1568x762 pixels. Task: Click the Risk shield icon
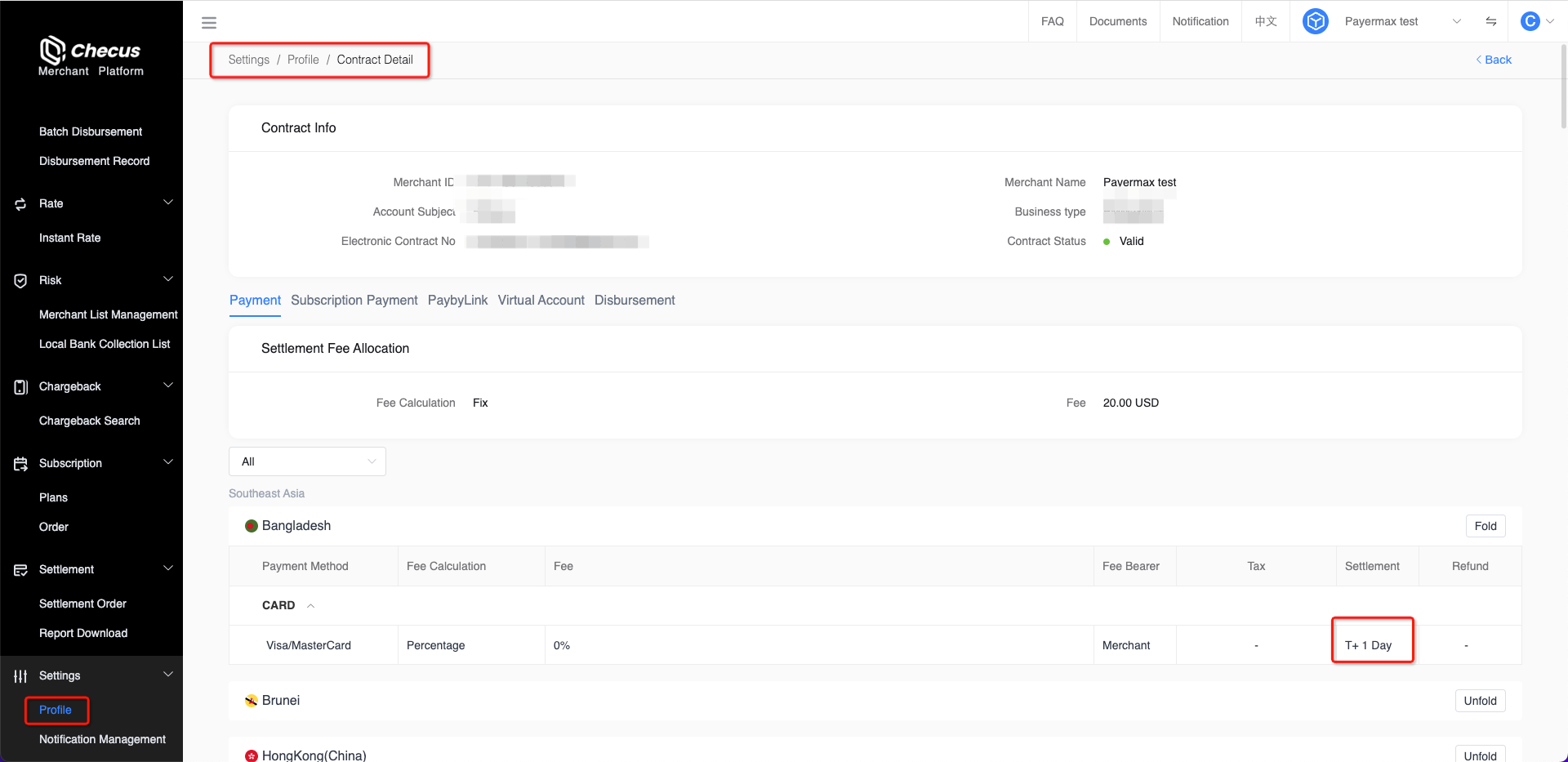(20, 281)
